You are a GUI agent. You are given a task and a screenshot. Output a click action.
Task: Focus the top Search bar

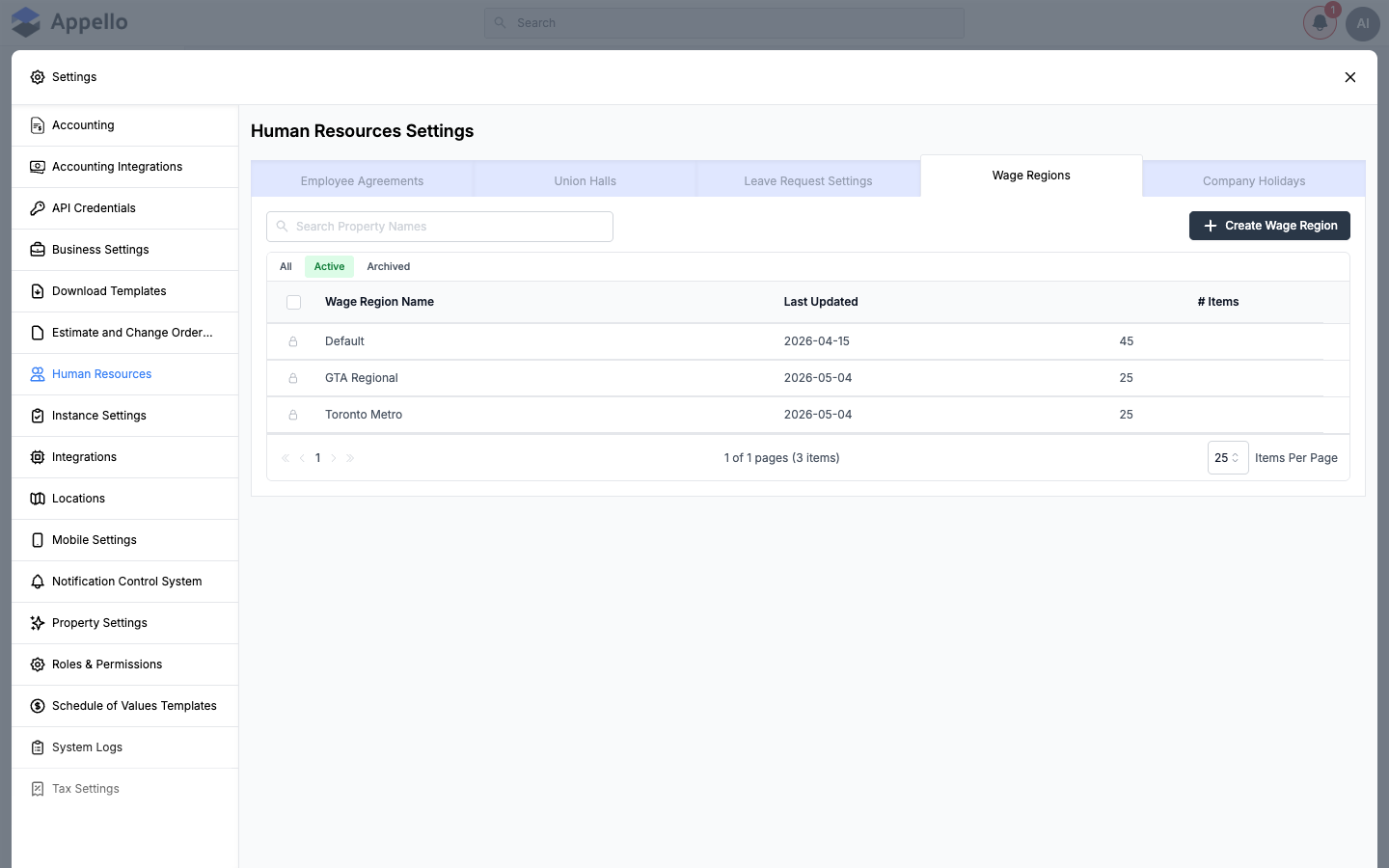pyautogui.click(x=724, y=23)
